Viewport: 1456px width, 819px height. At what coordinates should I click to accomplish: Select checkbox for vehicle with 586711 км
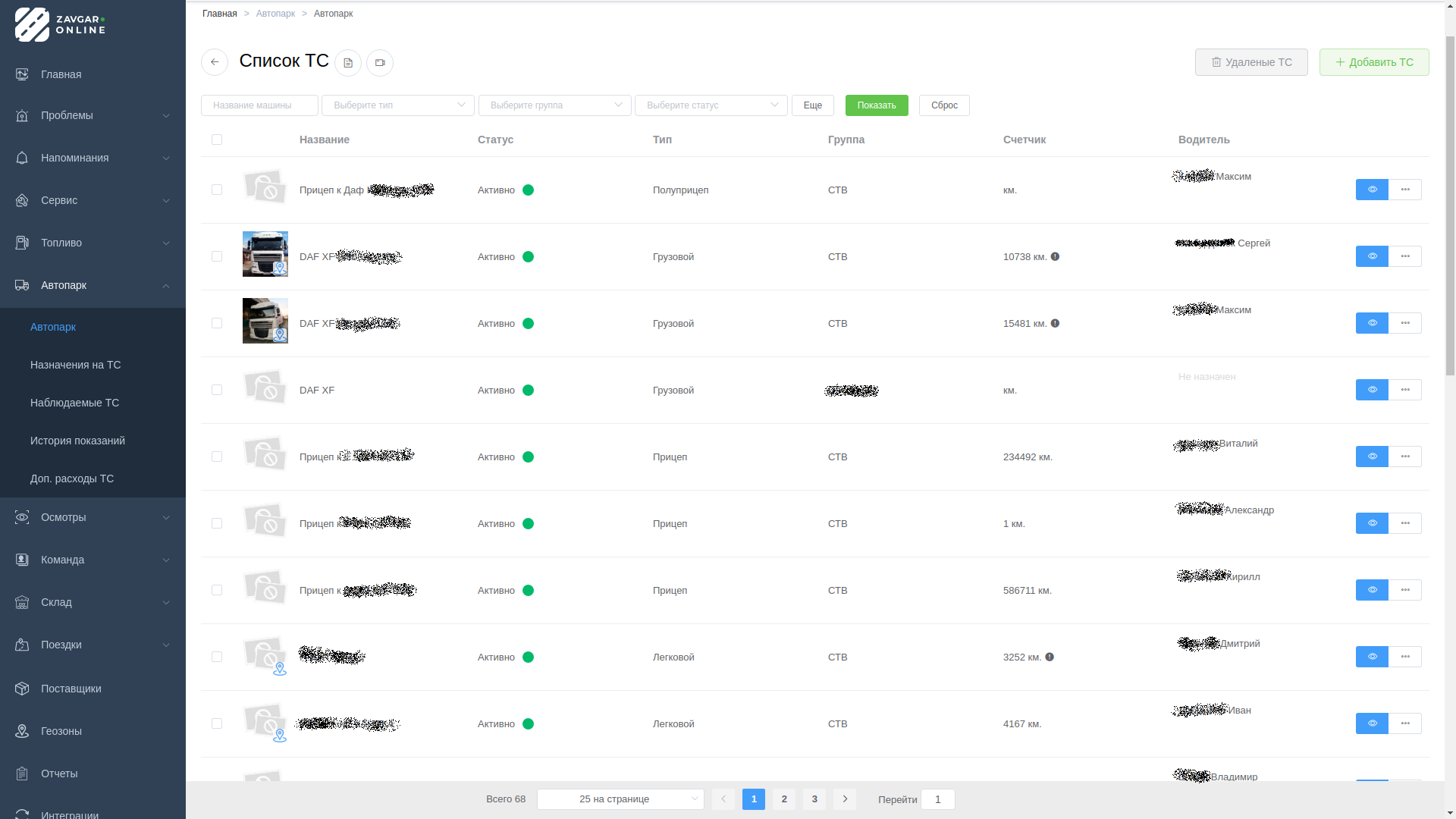pyautogui.click(x=217, y=590)
